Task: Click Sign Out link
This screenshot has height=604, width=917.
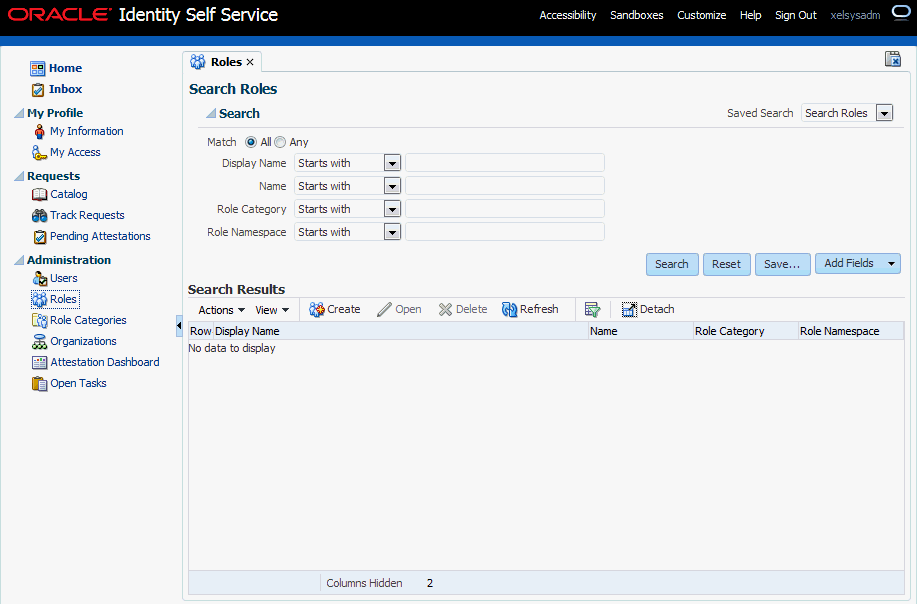Action: pyautogui.click(x=795, y=15)
